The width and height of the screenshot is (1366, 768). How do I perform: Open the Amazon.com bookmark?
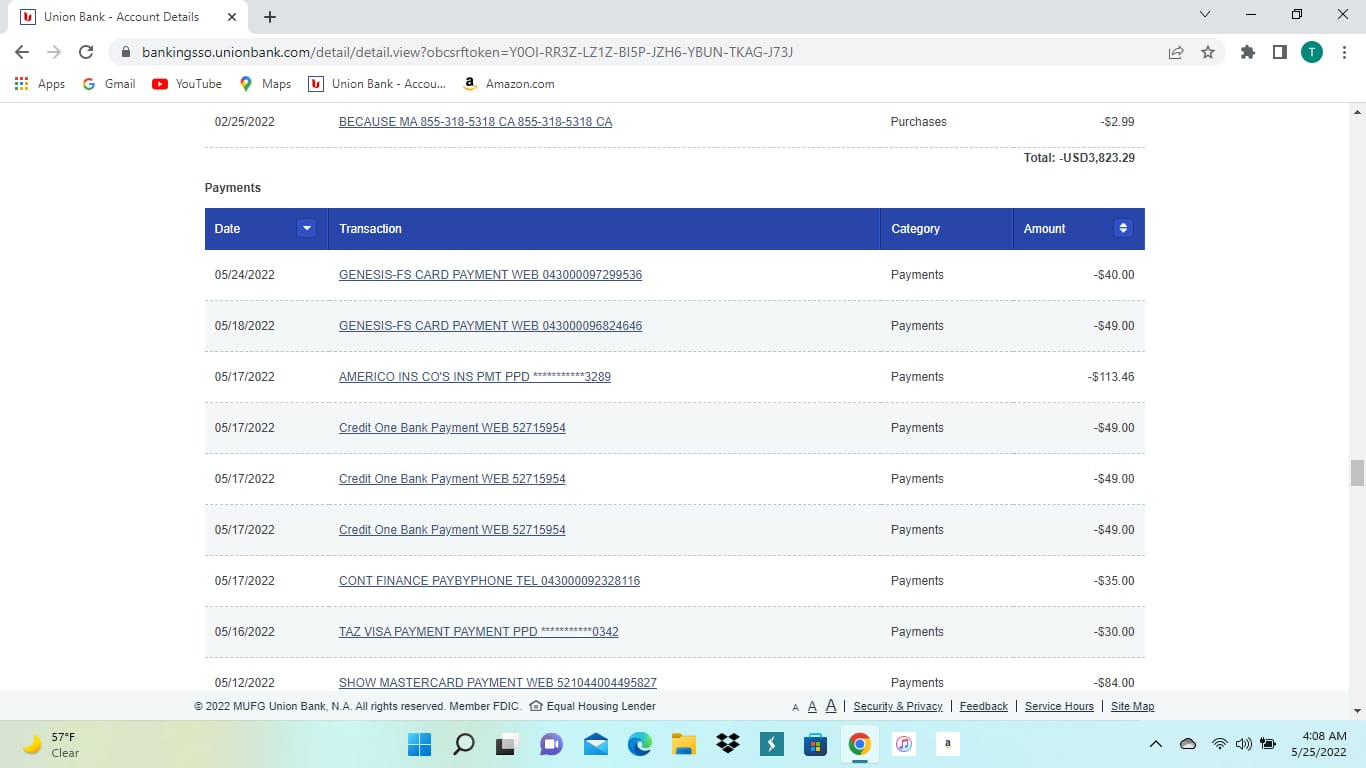509,84
